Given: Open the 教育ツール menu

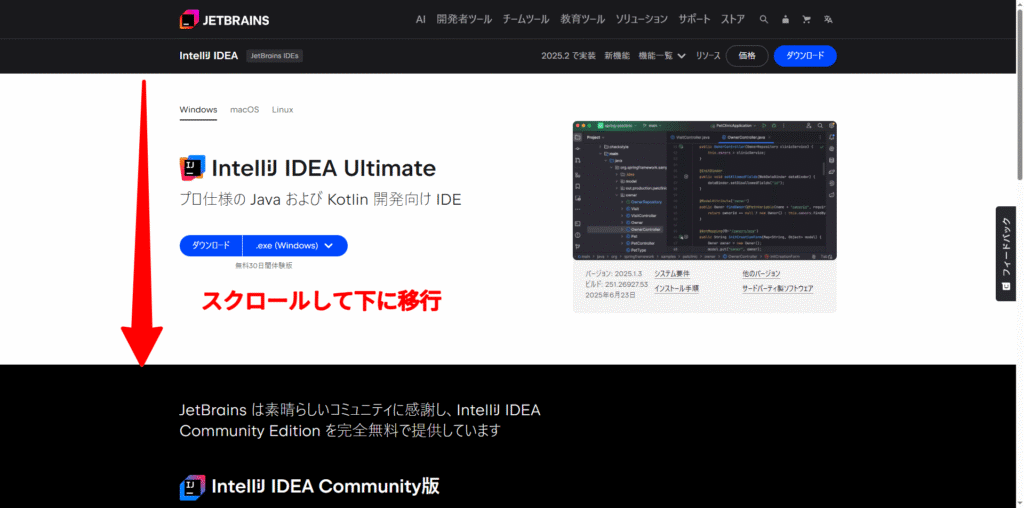Looking at the screenshot, I should click(x=583, y=20).
